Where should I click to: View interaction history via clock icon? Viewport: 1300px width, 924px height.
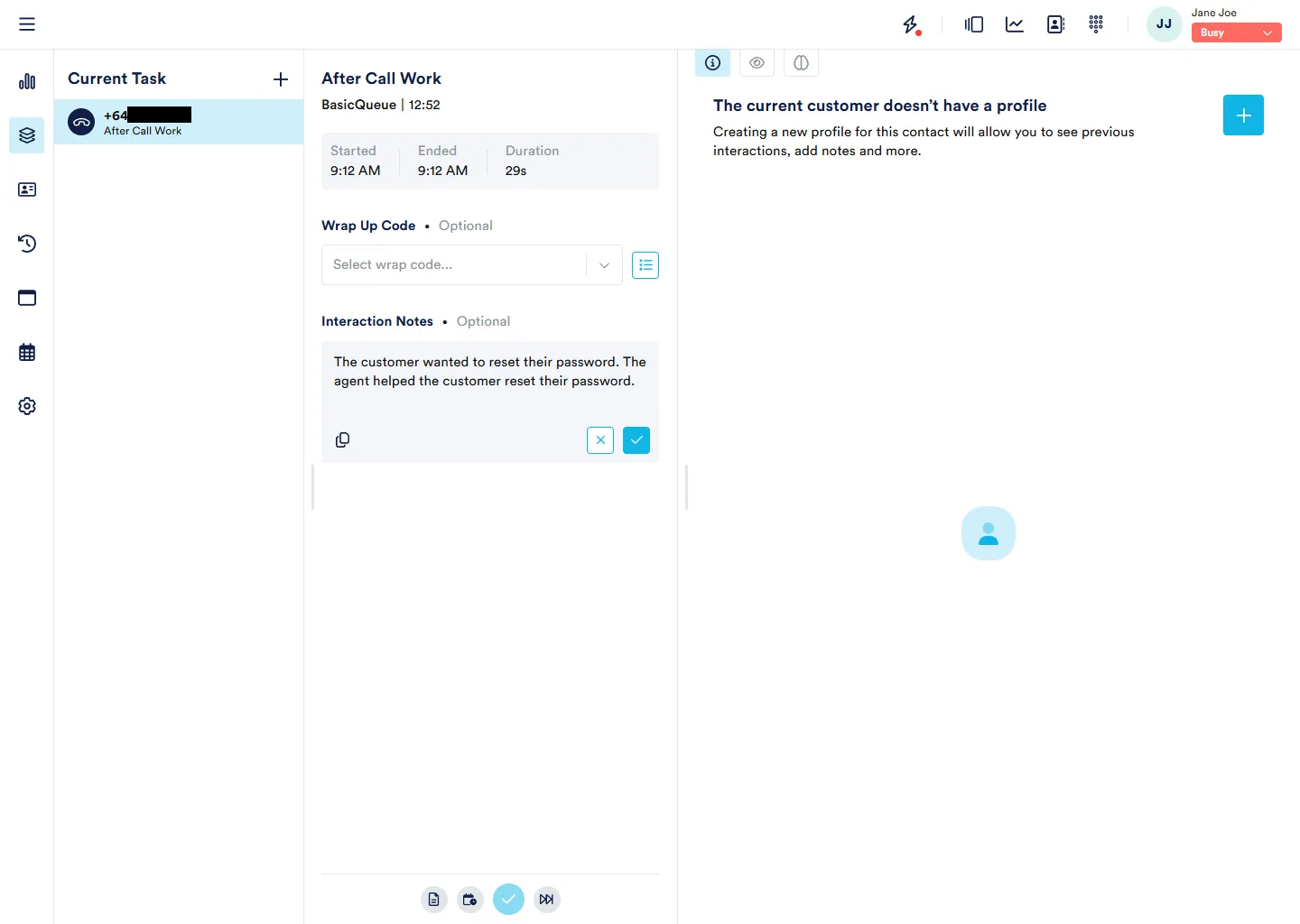27,244
